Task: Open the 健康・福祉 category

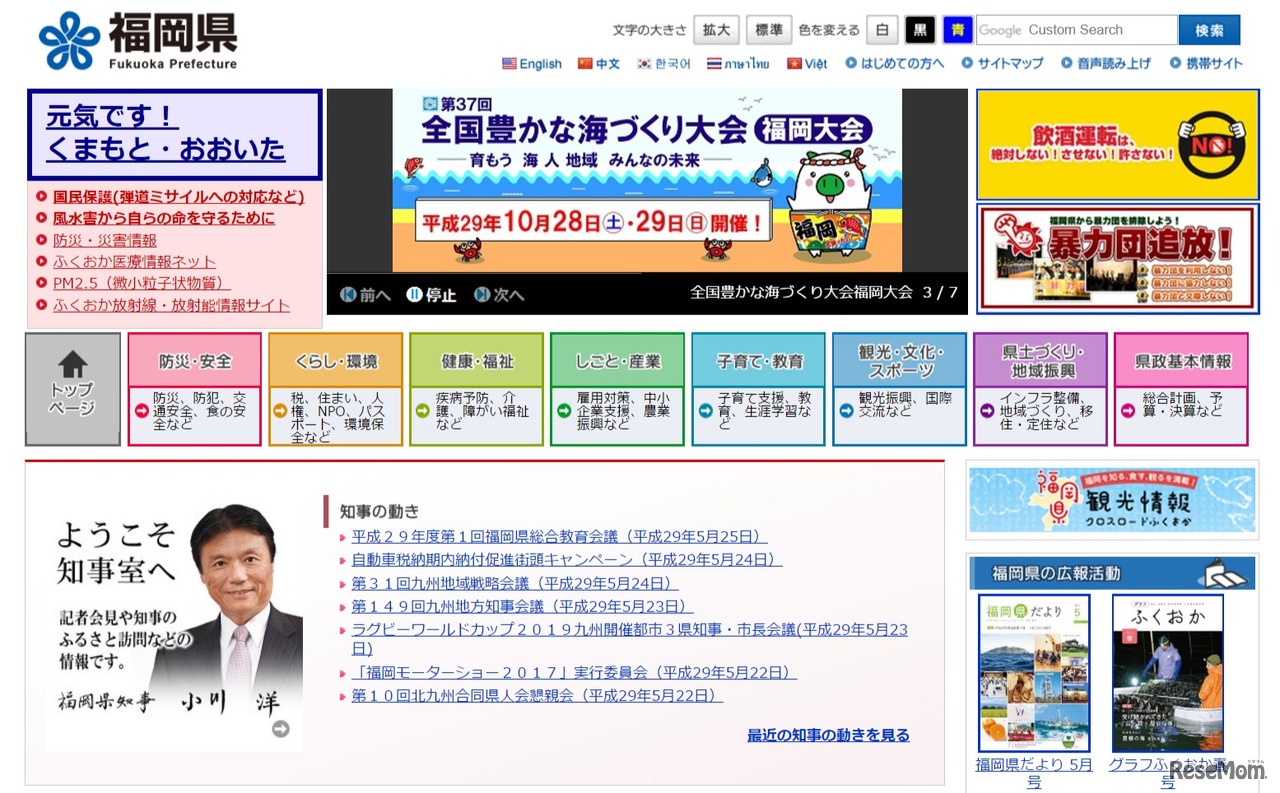Action: [476, 389]
